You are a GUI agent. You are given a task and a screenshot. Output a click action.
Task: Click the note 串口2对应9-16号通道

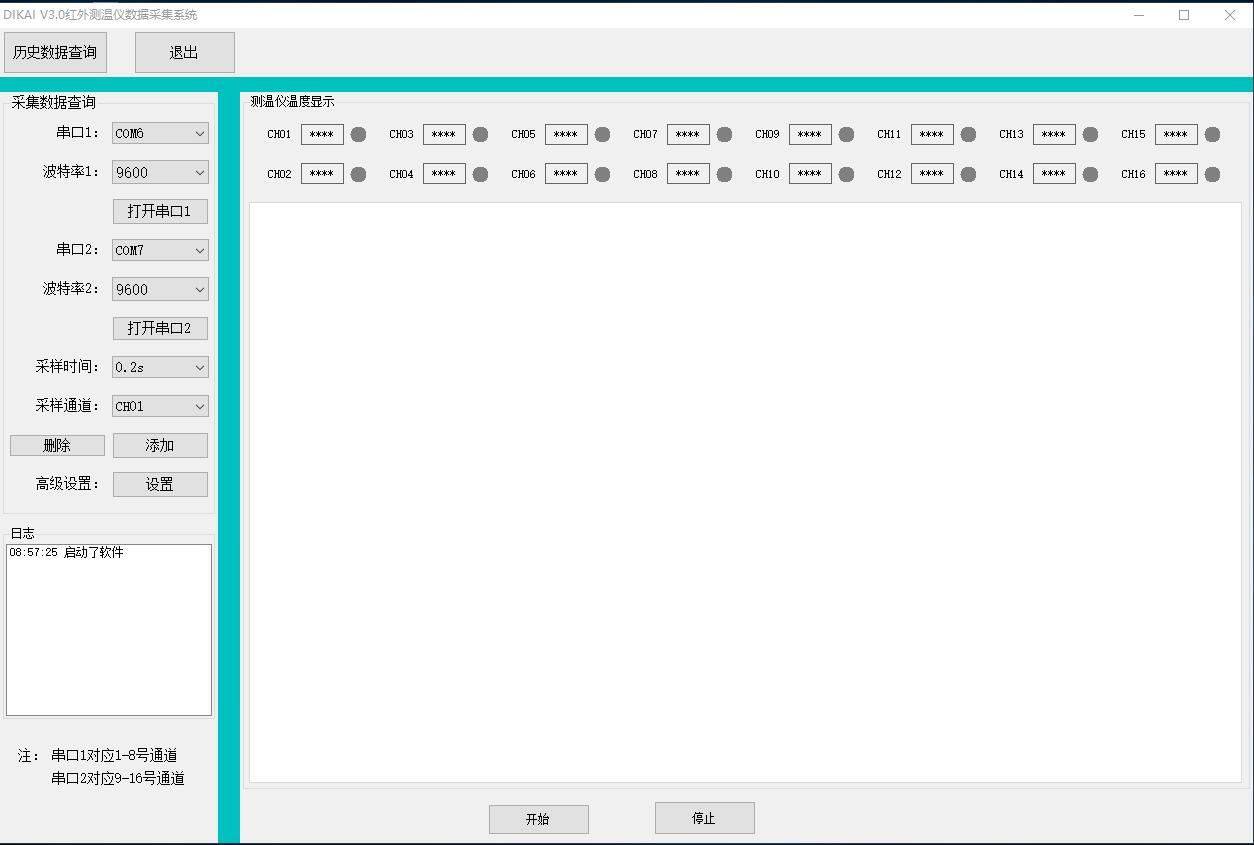118,778
